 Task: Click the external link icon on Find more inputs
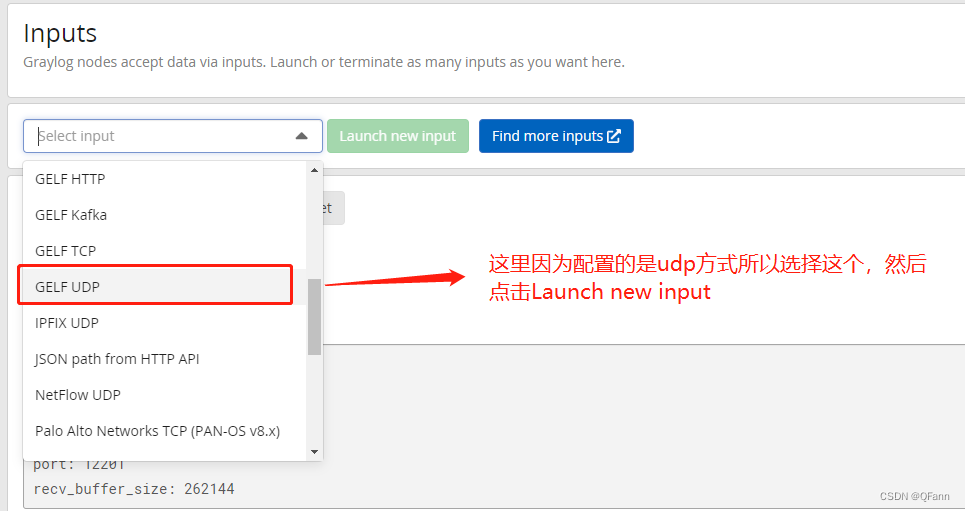click(614, 136)
